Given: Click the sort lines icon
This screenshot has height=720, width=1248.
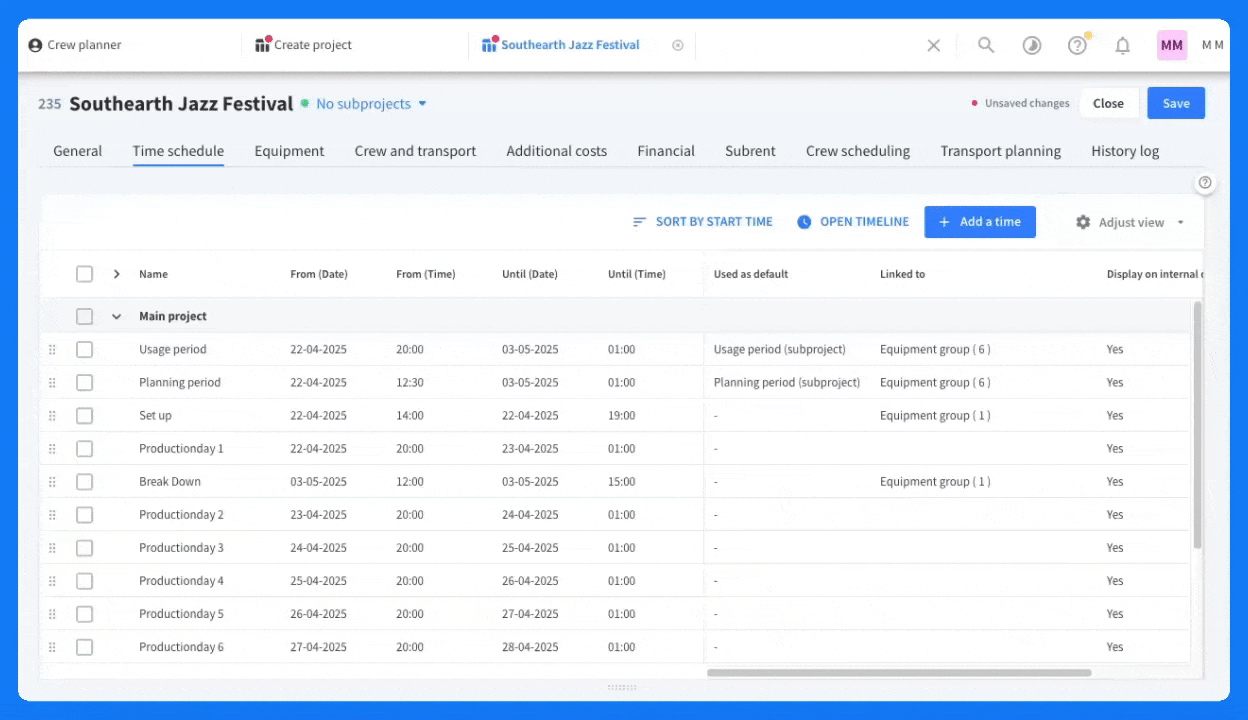Looking at the screenshot, I should click(x=640, y=222).
